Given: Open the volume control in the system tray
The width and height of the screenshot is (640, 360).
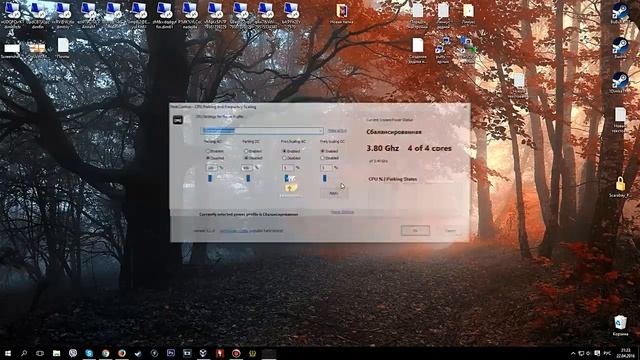Looking at the screenshot, I should pos(589,353).
